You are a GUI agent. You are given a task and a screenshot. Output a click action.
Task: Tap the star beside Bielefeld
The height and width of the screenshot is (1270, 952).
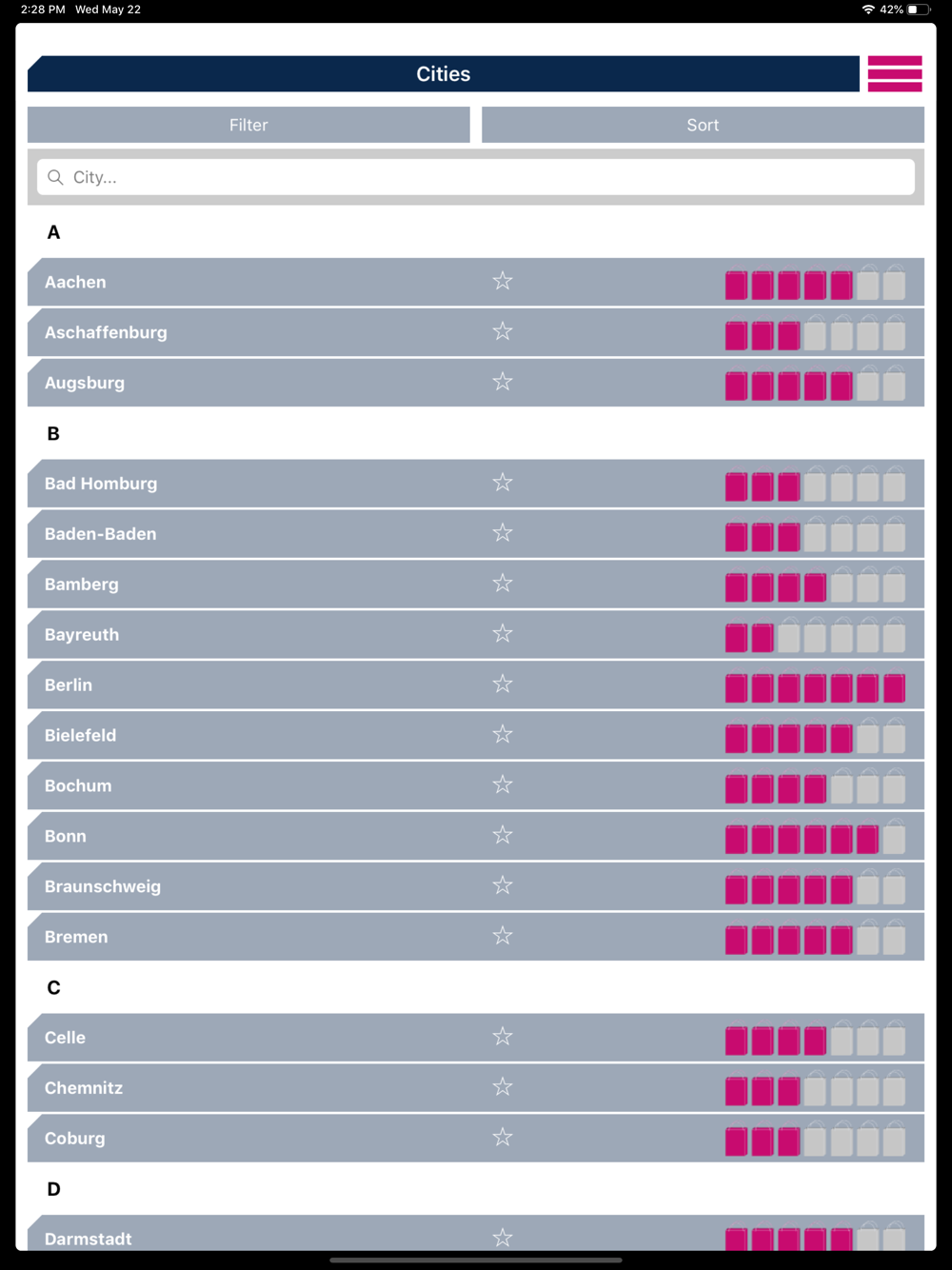503,734
